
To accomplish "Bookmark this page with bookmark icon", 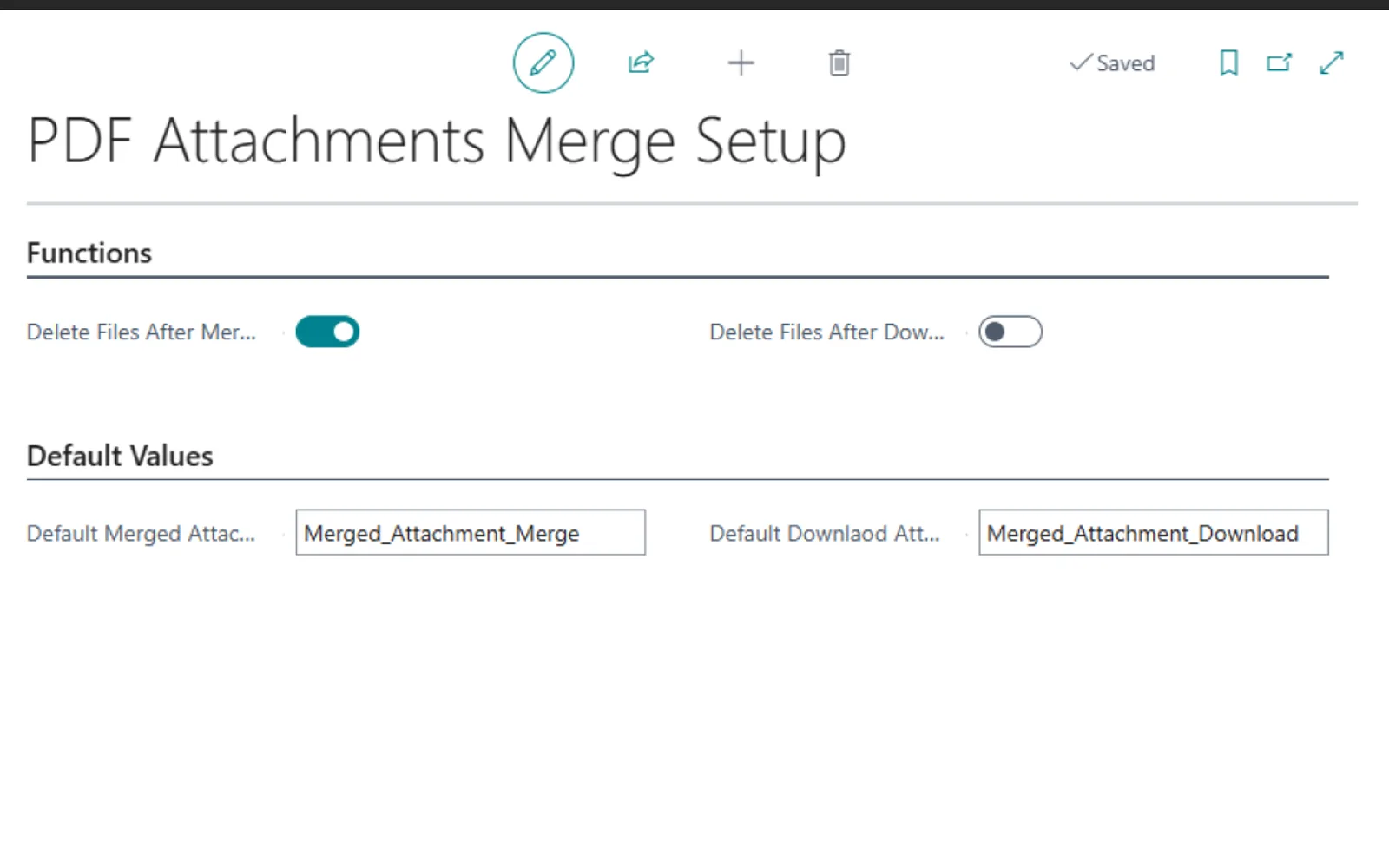I will tap(1228, 62).
